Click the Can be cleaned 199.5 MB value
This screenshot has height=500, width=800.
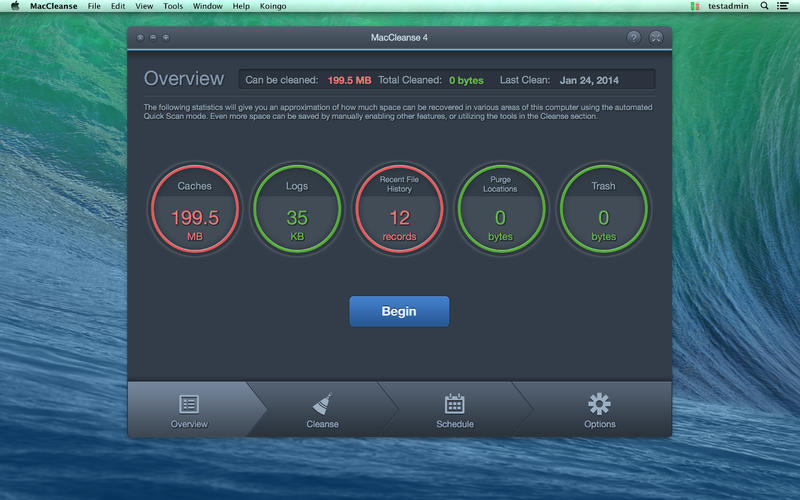[x=349, y=80]
